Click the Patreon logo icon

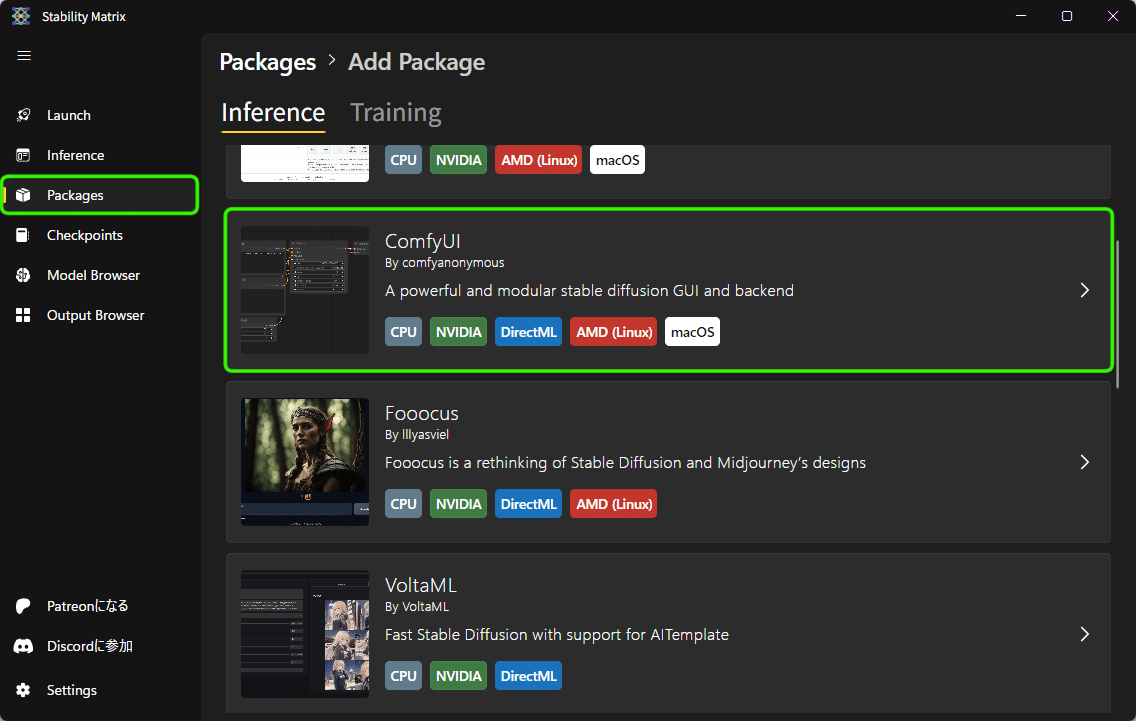pyautogui.click(x=23, y=606)
